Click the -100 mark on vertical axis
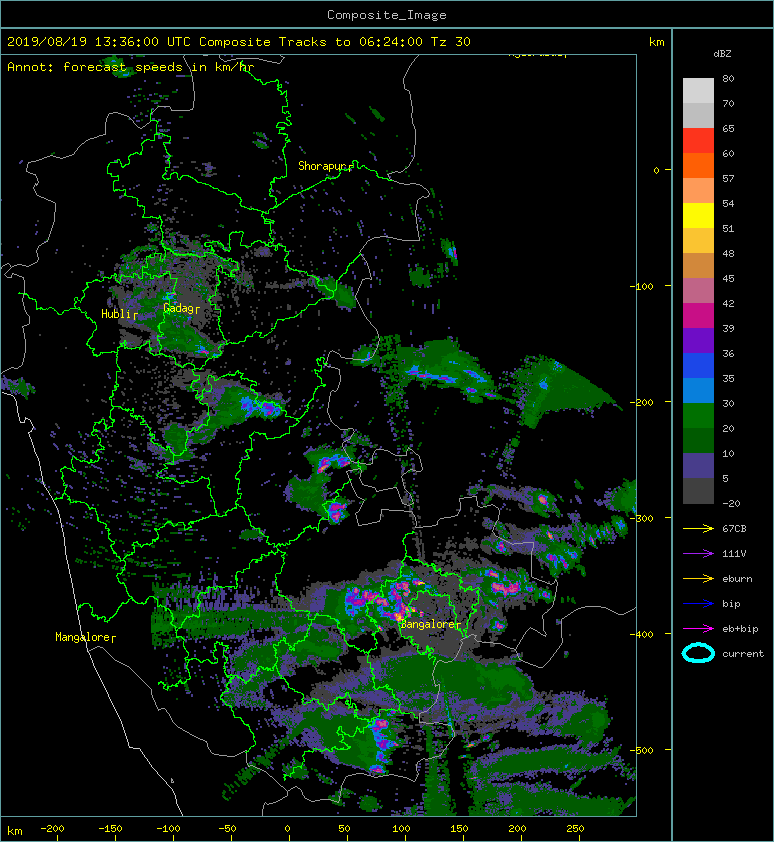This screenshot has height=842, width=774. [x=642, y=286]
